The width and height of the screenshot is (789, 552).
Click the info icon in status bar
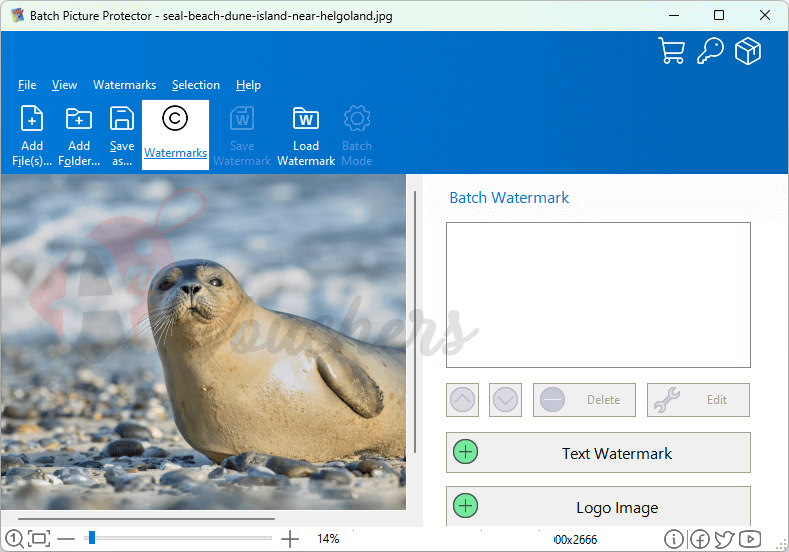coord(675,539)
